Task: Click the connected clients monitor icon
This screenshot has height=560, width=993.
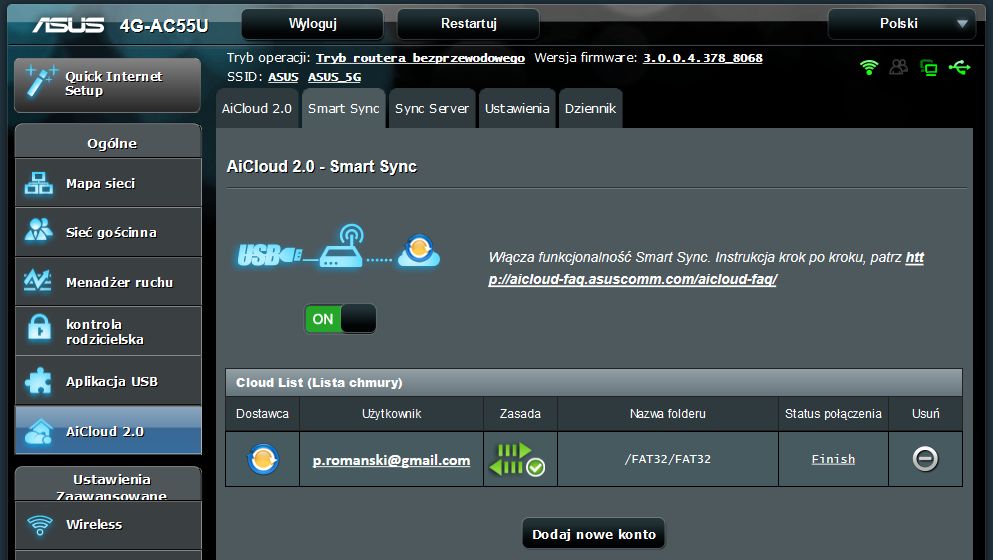Action: (x=928, y=67)
